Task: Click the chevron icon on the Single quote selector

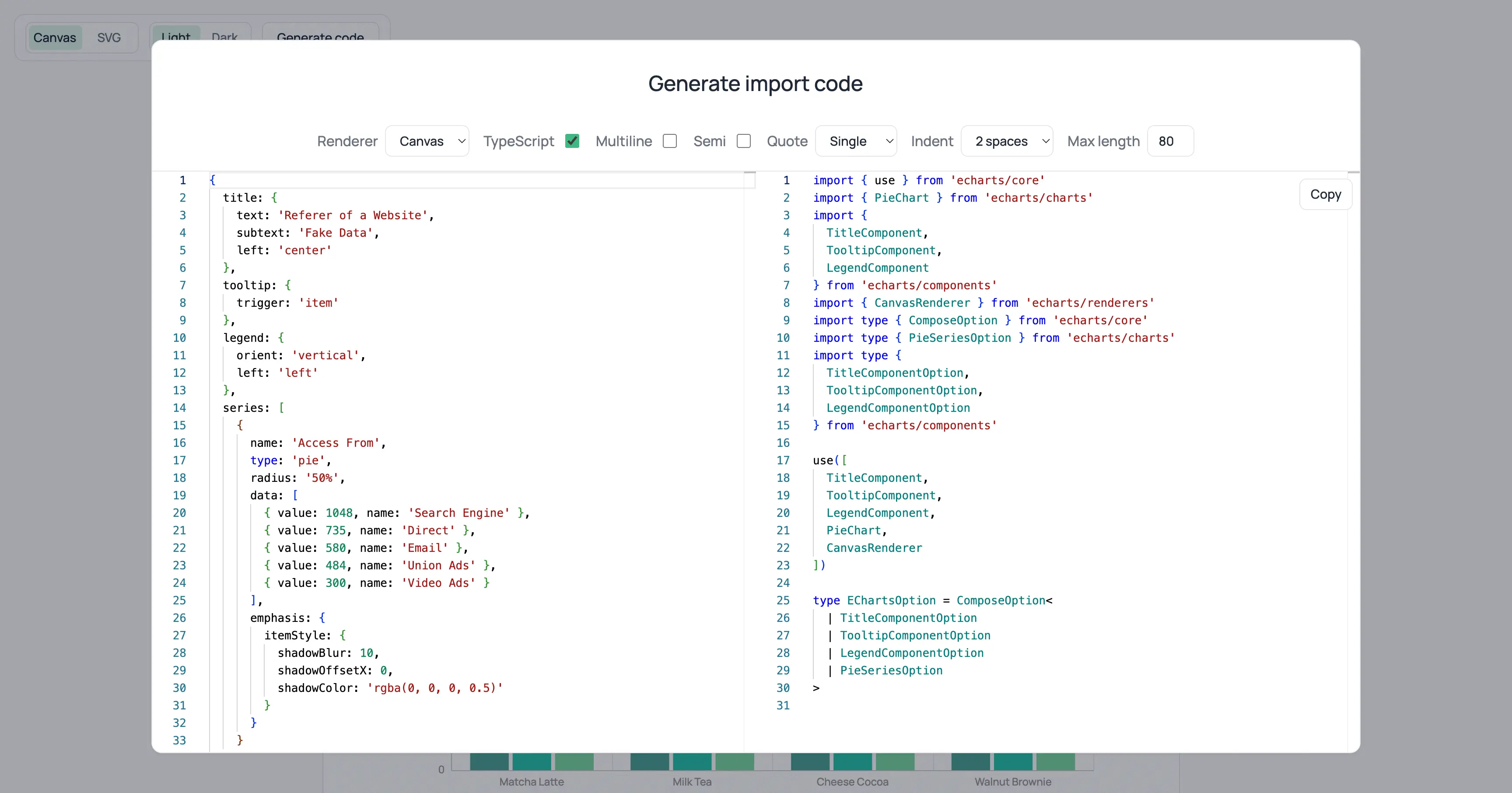Action: (x=889, y=141)
